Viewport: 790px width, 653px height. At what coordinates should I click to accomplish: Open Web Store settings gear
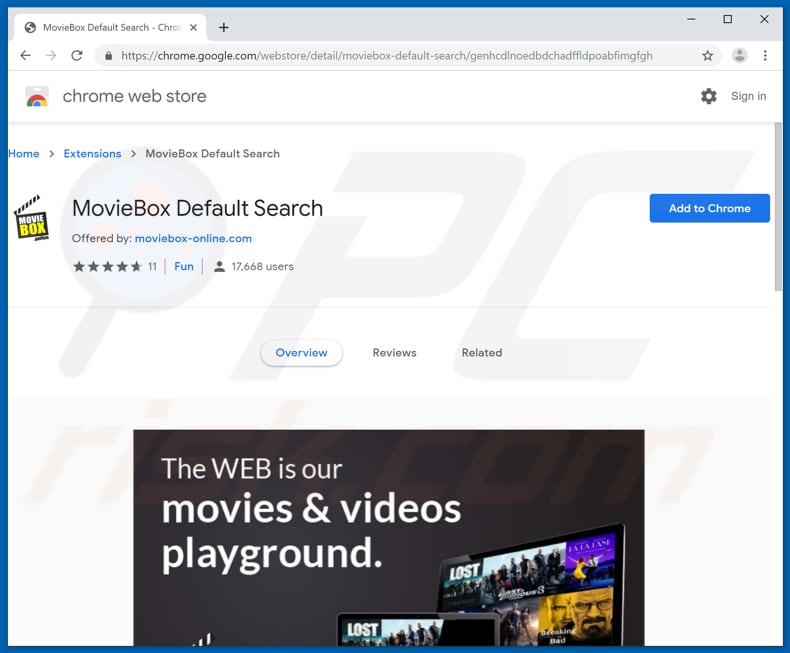coord(708,96)
